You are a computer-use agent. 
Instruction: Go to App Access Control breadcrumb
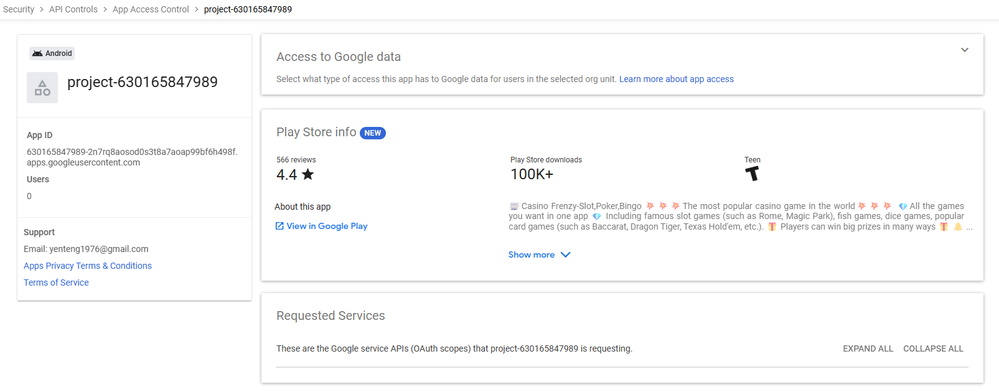tap(150, 10)
